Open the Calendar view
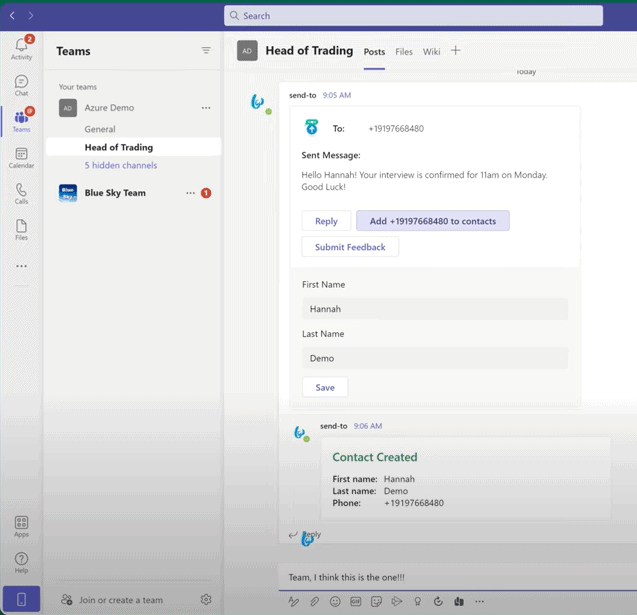Image resolution: width=637 pixels, height=615 pixels. 21,158
